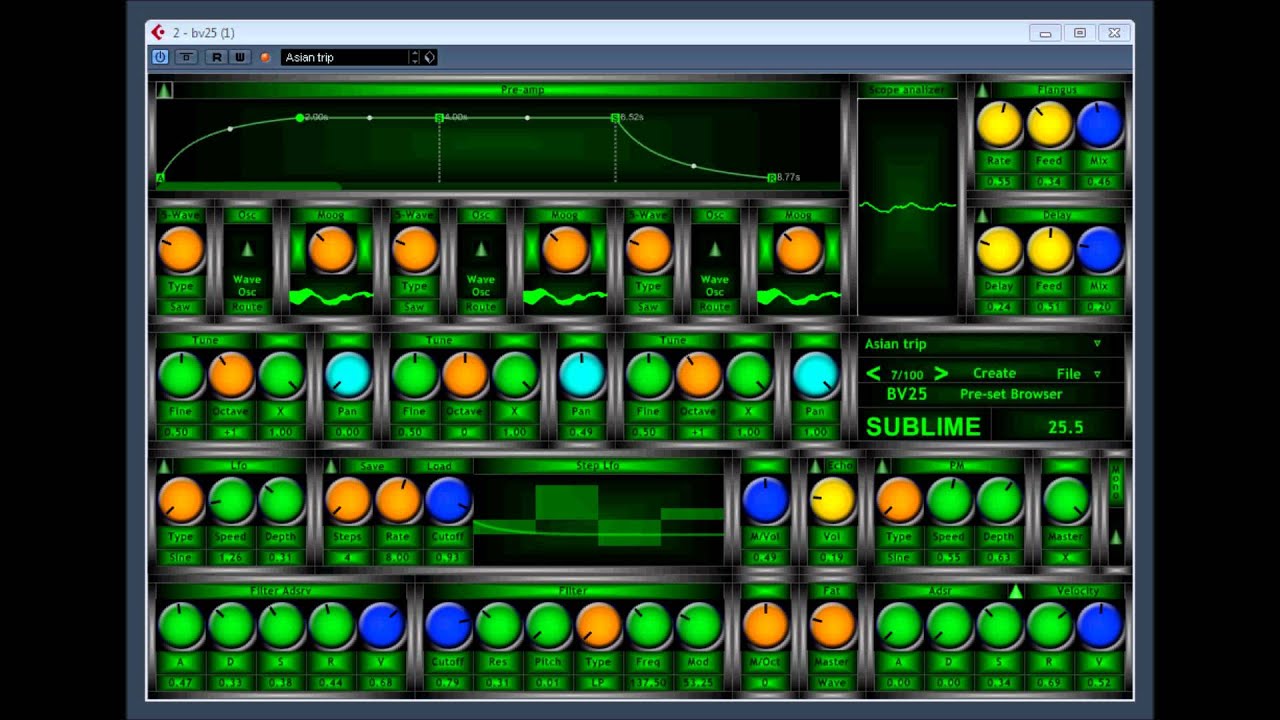The image size is (1280, 720).
Task: Click the Filter Mod knob valued 53.25
Action: click(x=698, y=625)
